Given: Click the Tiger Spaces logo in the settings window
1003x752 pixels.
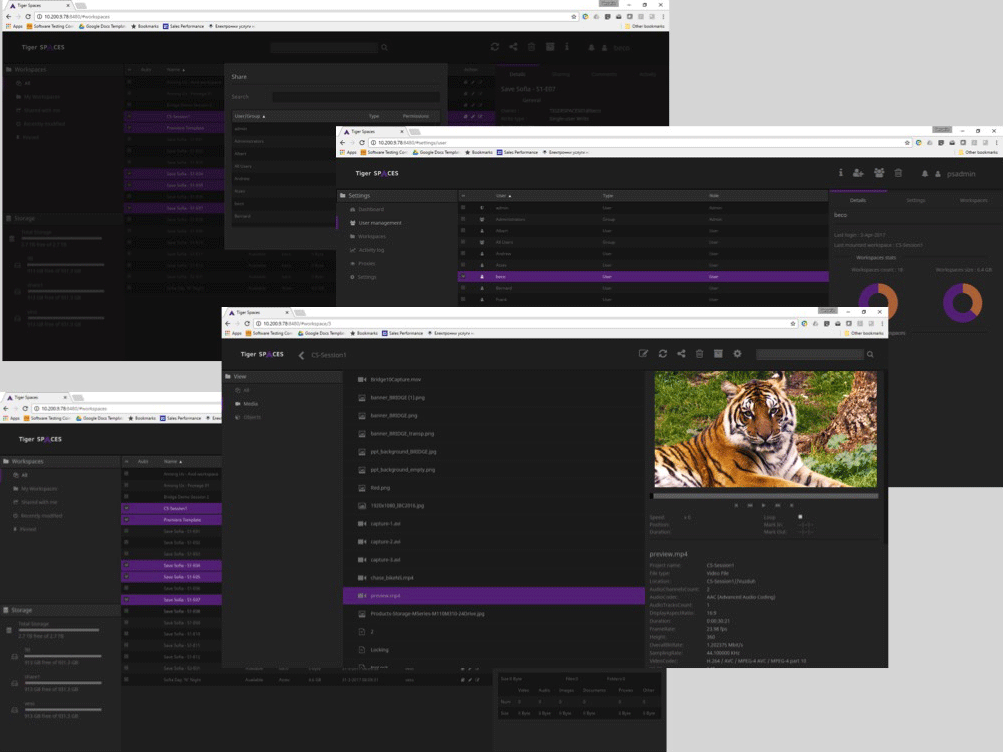Looking at the screenshot, I should click(x=377, y=173).
